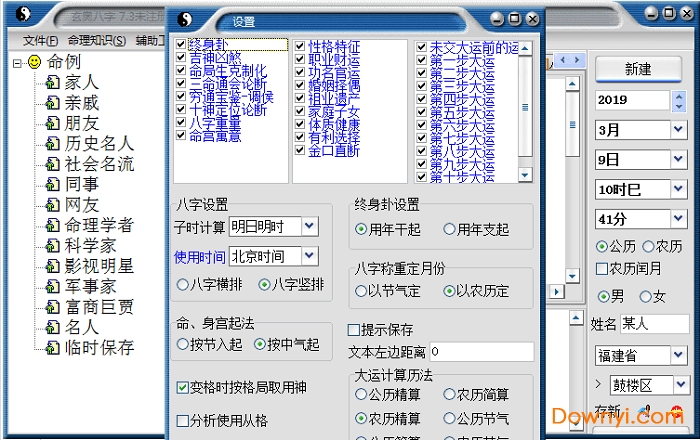700x440 pixels.
Task: Click the smiley icon beside 命例
Action: (34, 62)
